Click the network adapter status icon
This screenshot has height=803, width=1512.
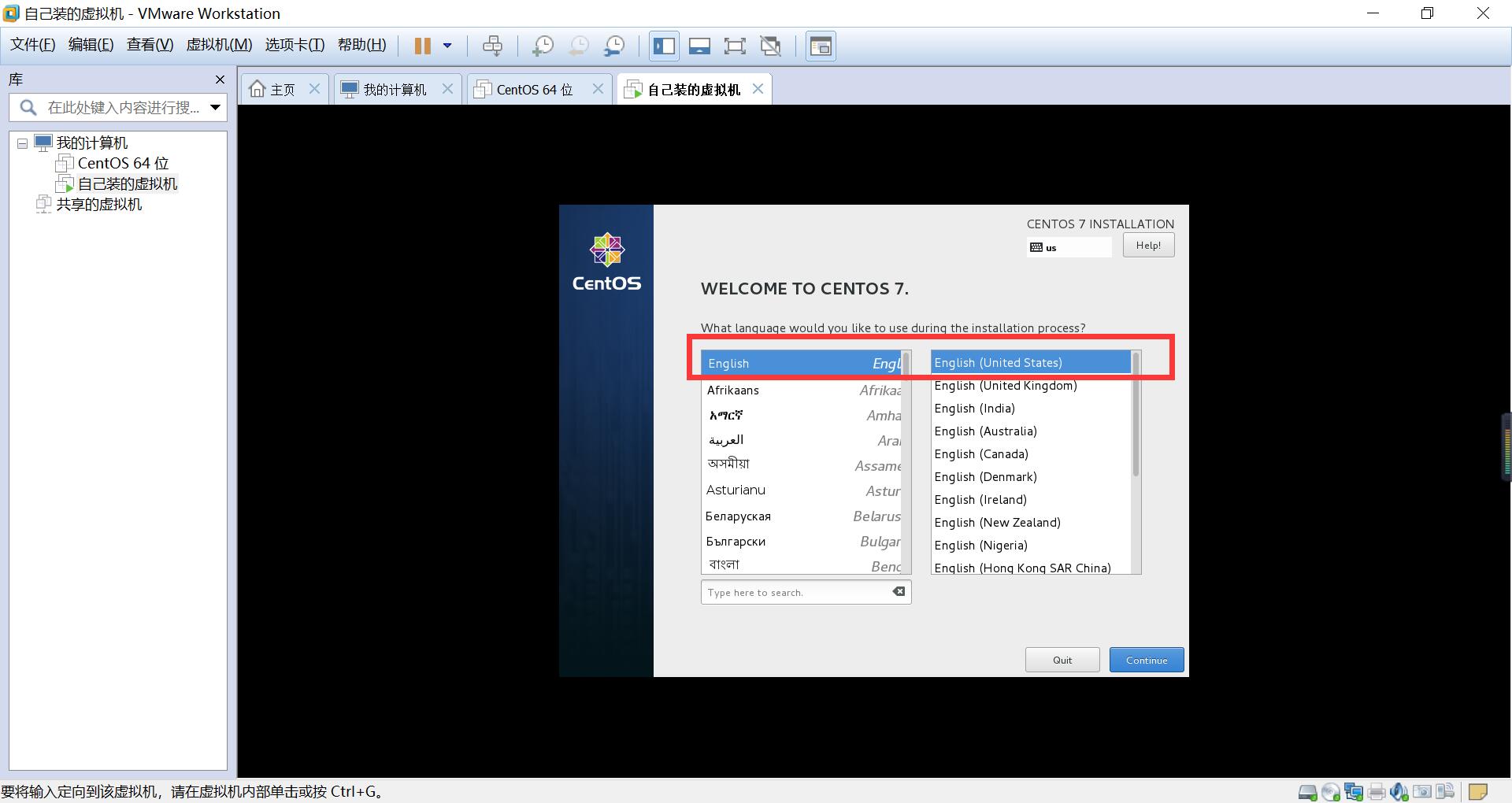[x=1354, y=792]
